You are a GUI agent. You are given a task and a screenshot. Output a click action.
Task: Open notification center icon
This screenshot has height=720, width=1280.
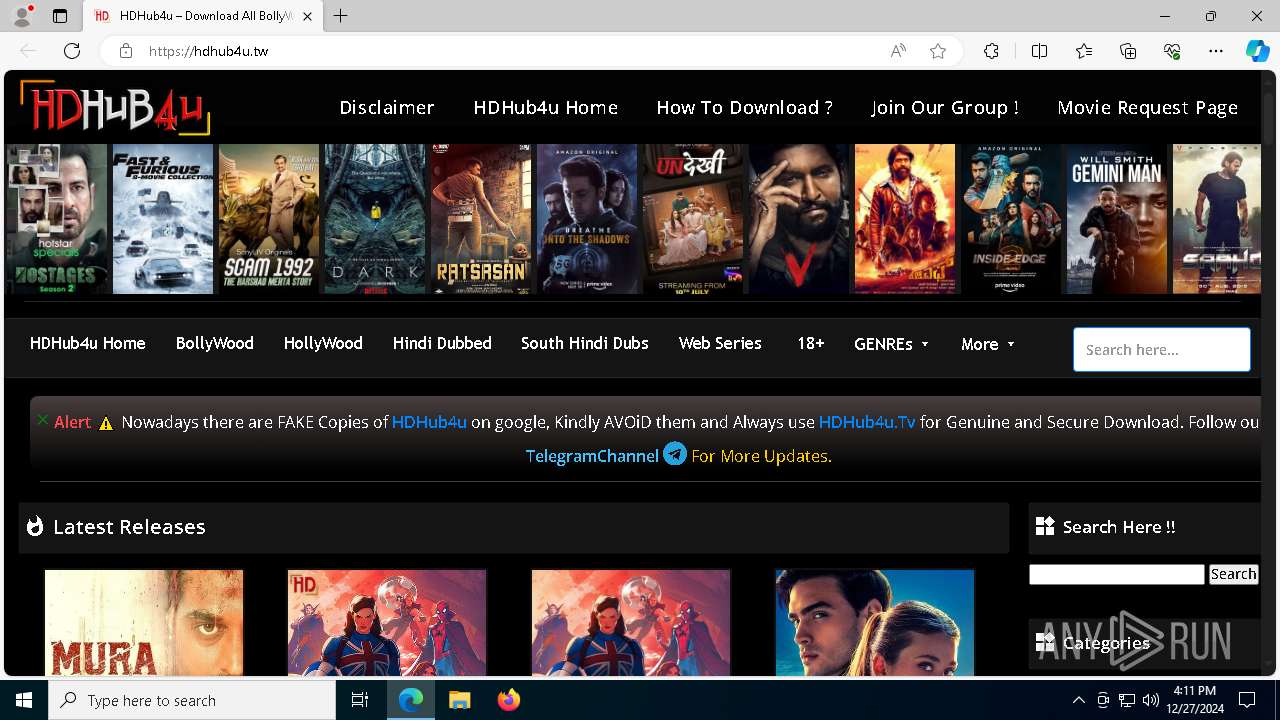1247,700
